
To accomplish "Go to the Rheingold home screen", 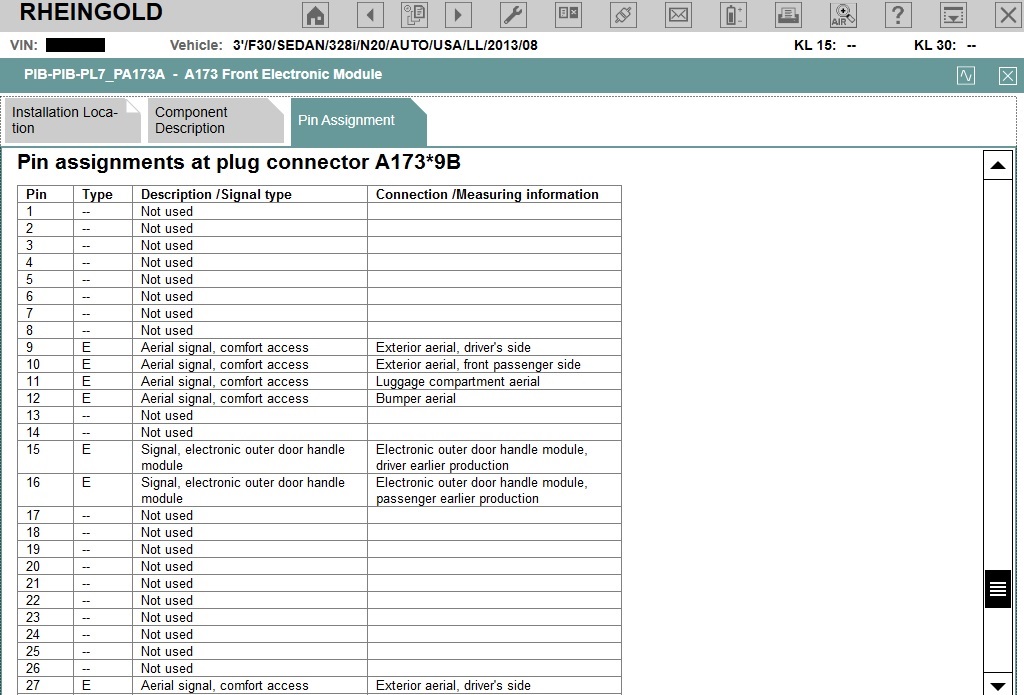I will pos(315,14).
